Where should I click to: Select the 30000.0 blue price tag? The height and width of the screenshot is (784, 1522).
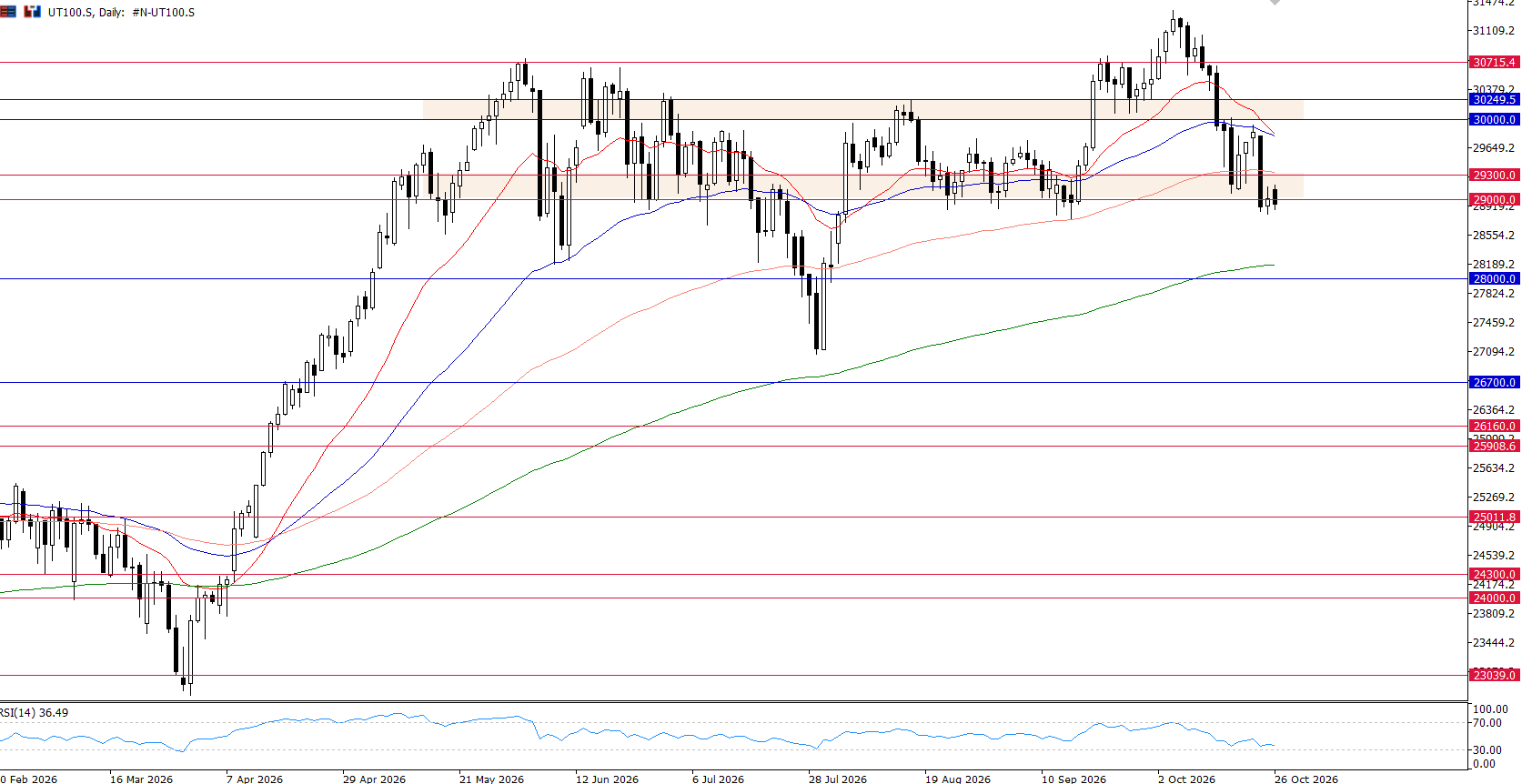[x=1494, y=120]
